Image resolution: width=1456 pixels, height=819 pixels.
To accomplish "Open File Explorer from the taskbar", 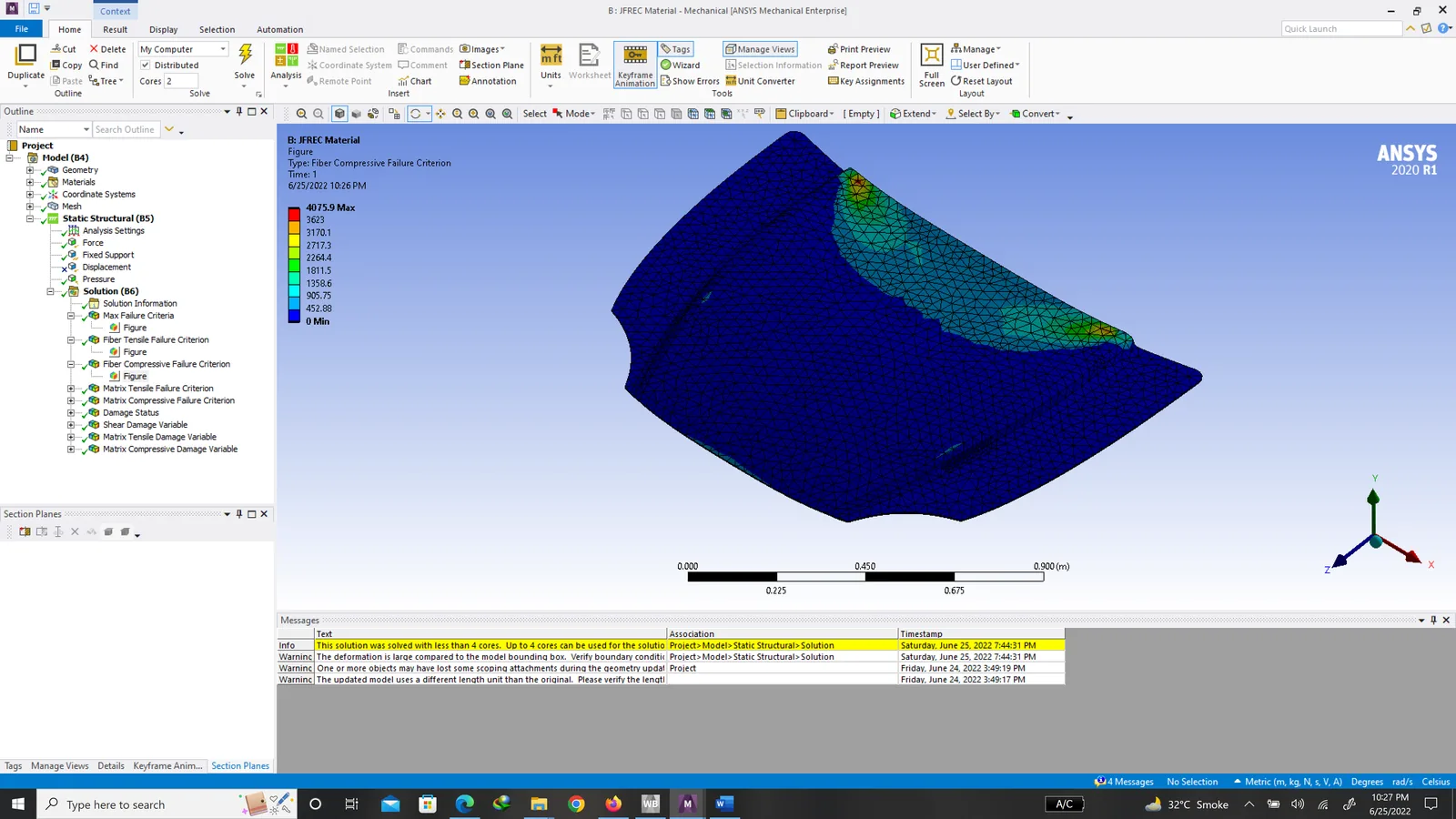I will point(539,804).
